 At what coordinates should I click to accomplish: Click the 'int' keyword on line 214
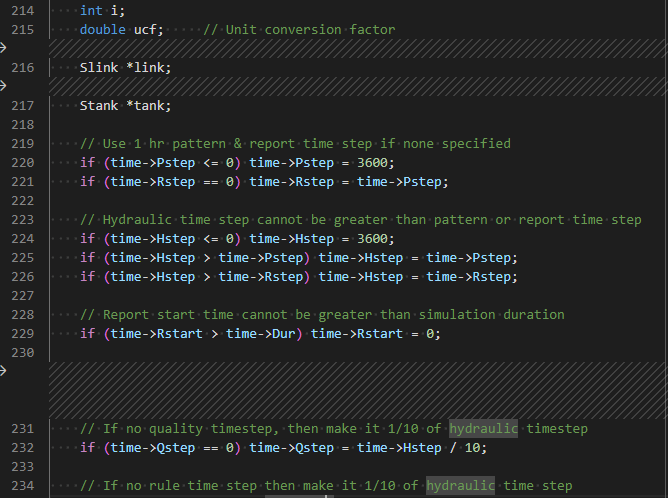tap(91, 11)
